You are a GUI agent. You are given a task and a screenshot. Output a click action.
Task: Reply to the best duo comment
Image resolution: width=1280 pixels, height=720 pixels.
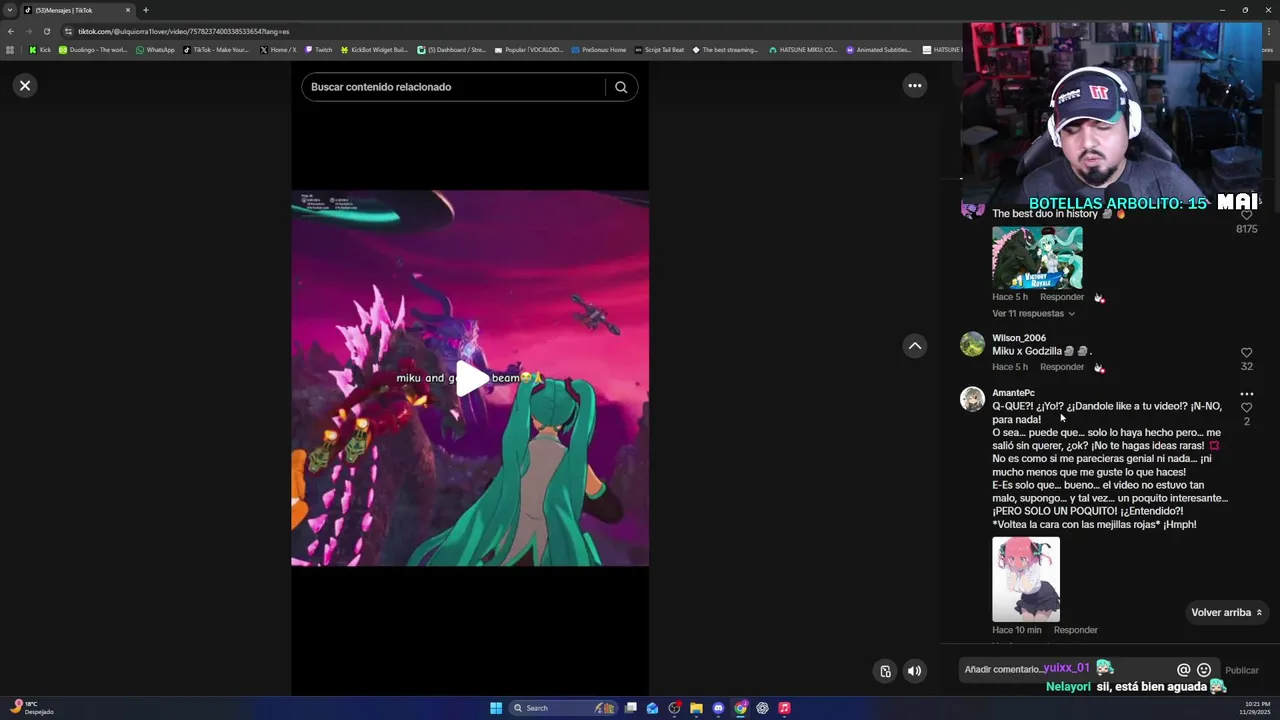(x=1062, y=297)
